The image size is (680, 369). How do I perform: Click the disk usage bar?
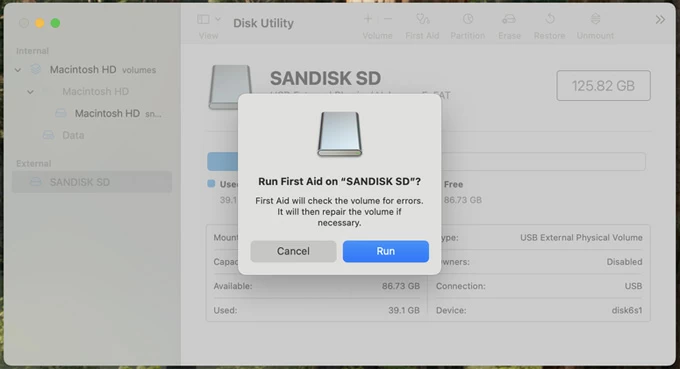(x=426, y=161)
